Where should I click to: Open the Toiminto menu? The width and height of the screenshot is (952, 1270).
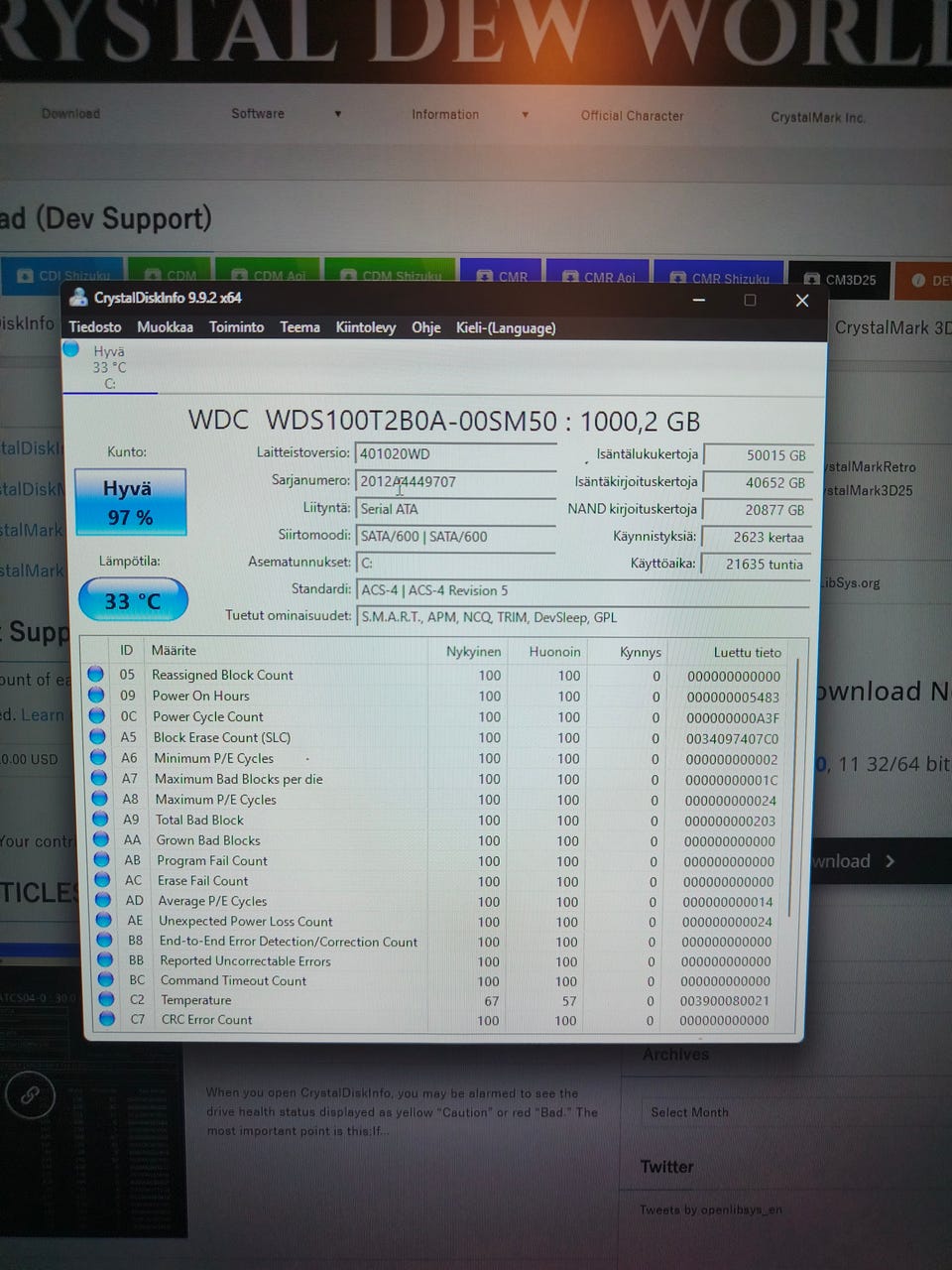[x=236, y=327]
